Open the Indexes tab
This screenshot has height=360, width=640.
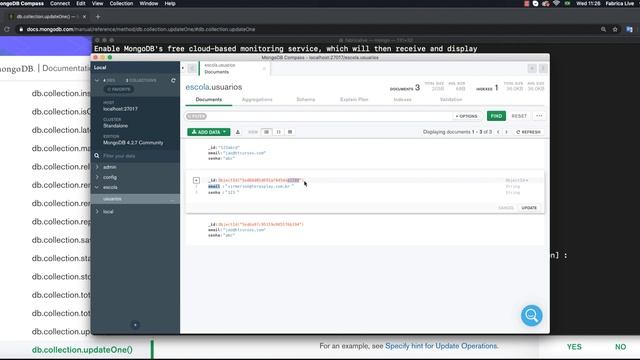click(402, 100)
